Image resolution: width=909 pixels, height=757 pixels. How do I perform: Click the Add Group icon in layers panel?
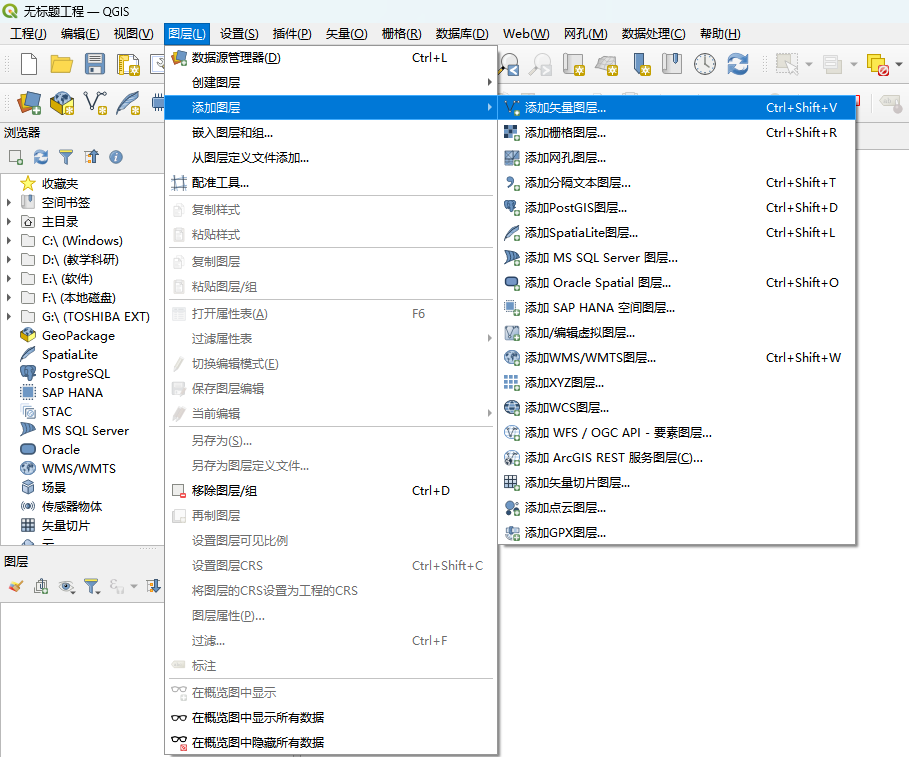(x=41, y=587)
